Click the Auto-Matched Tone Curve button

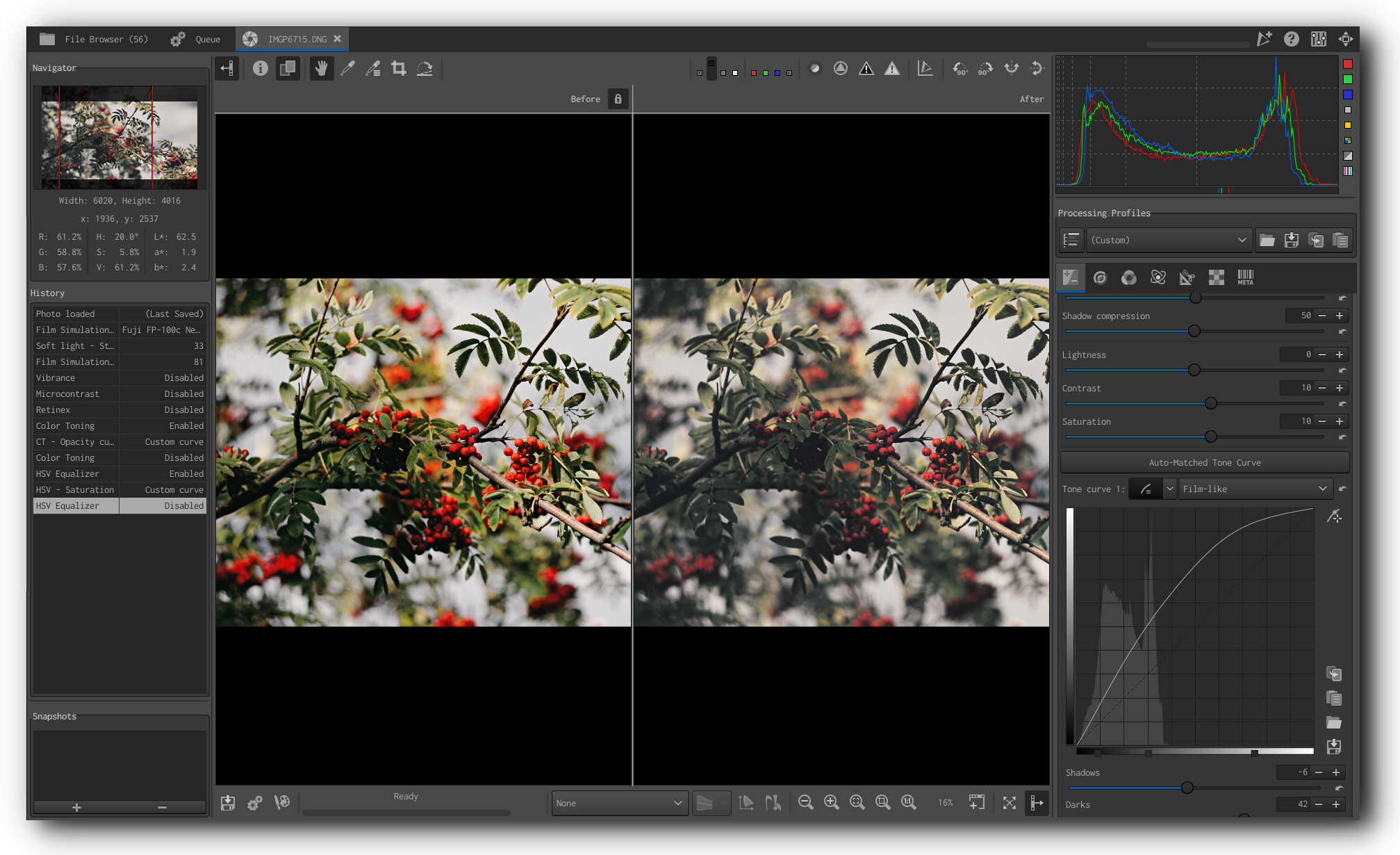point(1204,462)
